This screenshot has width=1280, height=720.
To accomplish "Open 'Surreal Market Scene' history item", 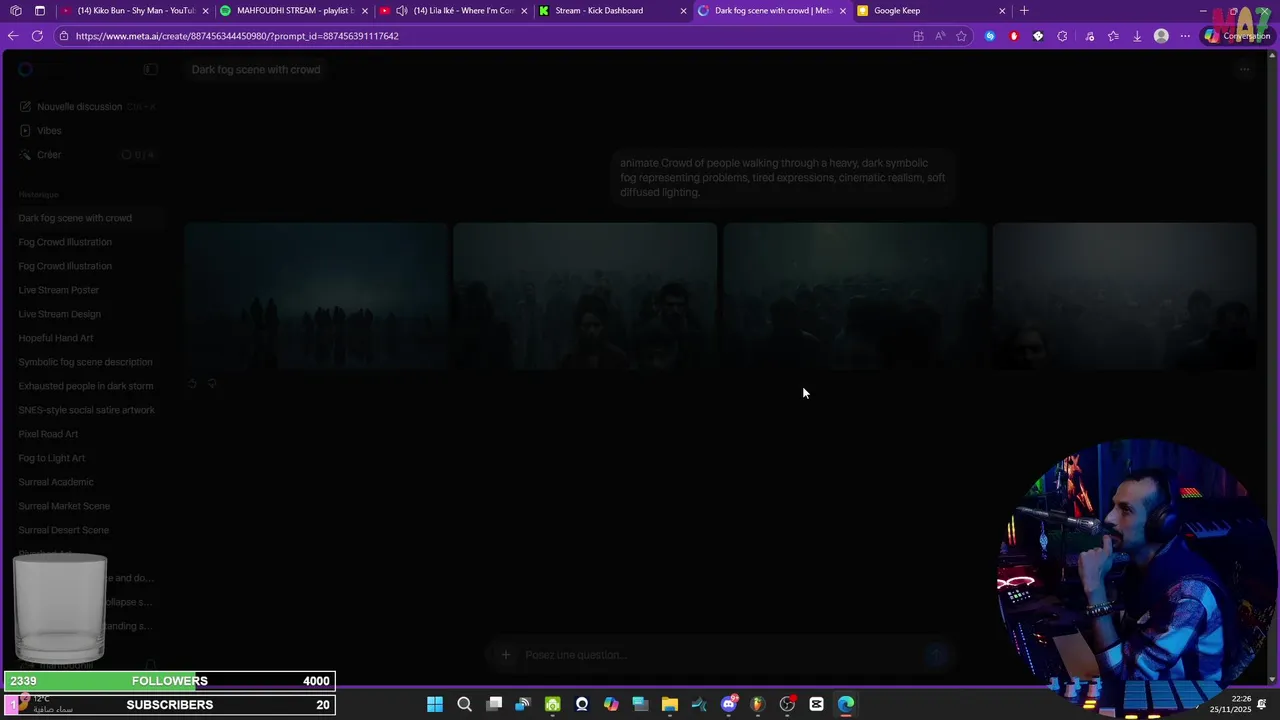I will coord(64,506).
